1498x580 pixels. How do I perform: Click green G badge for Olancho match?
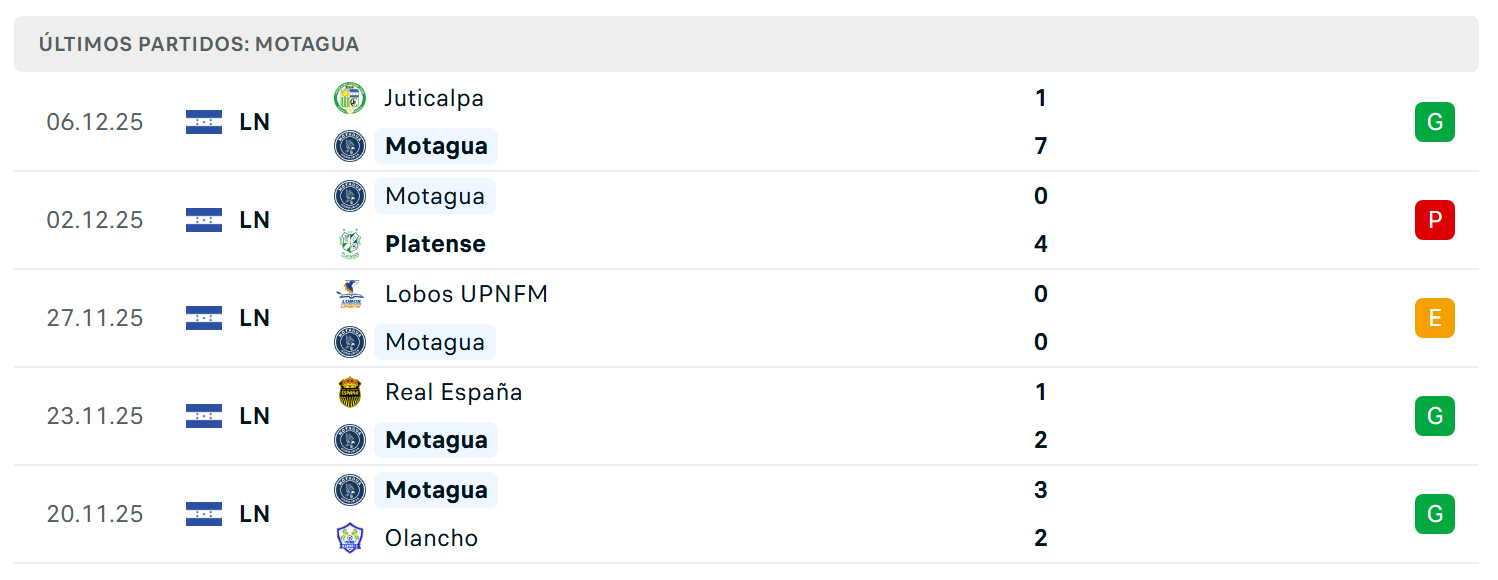coord(1435,514)
